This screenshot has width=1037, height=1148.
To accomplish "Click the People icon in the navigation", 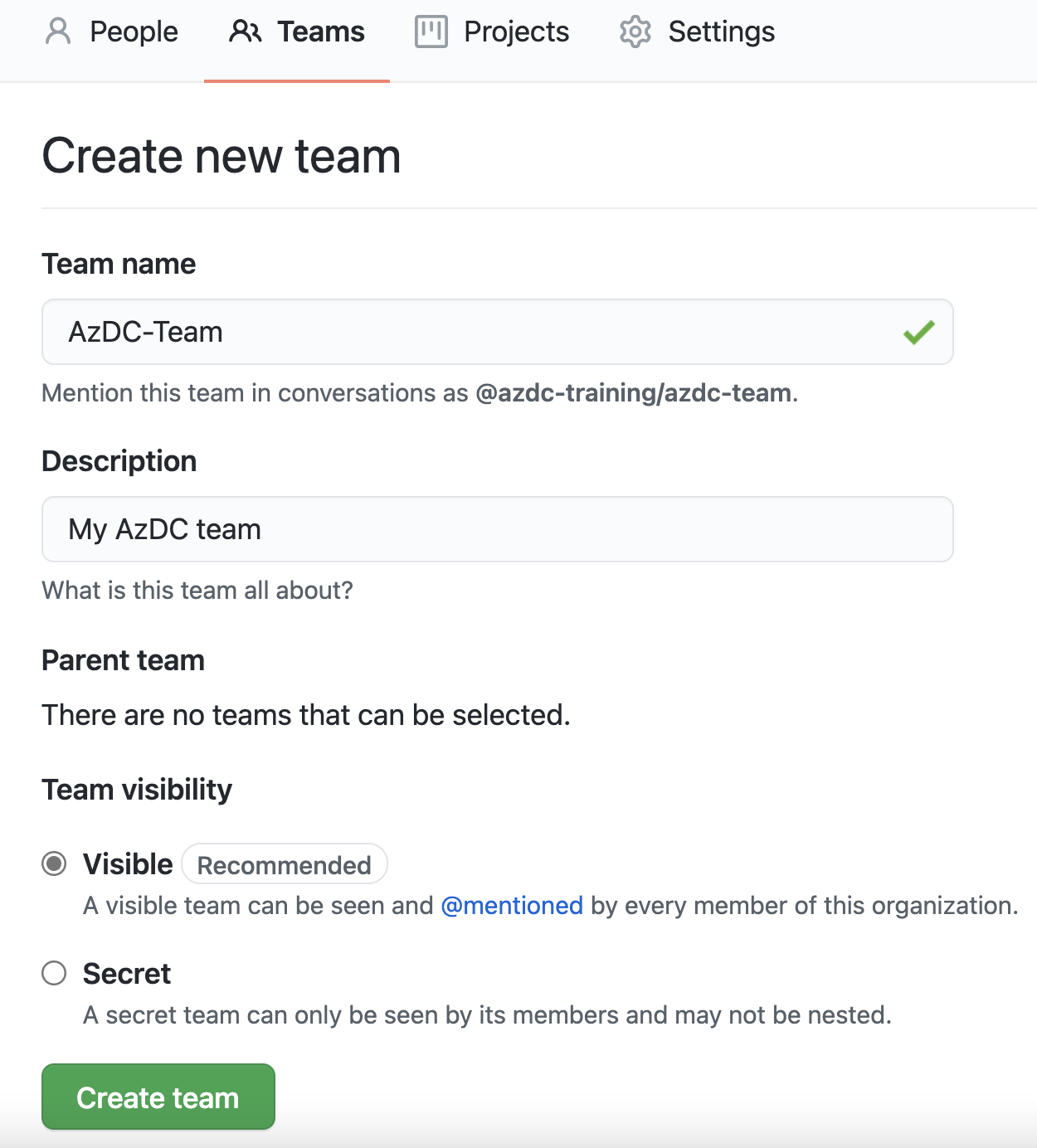I will click(x=57, y=32).
